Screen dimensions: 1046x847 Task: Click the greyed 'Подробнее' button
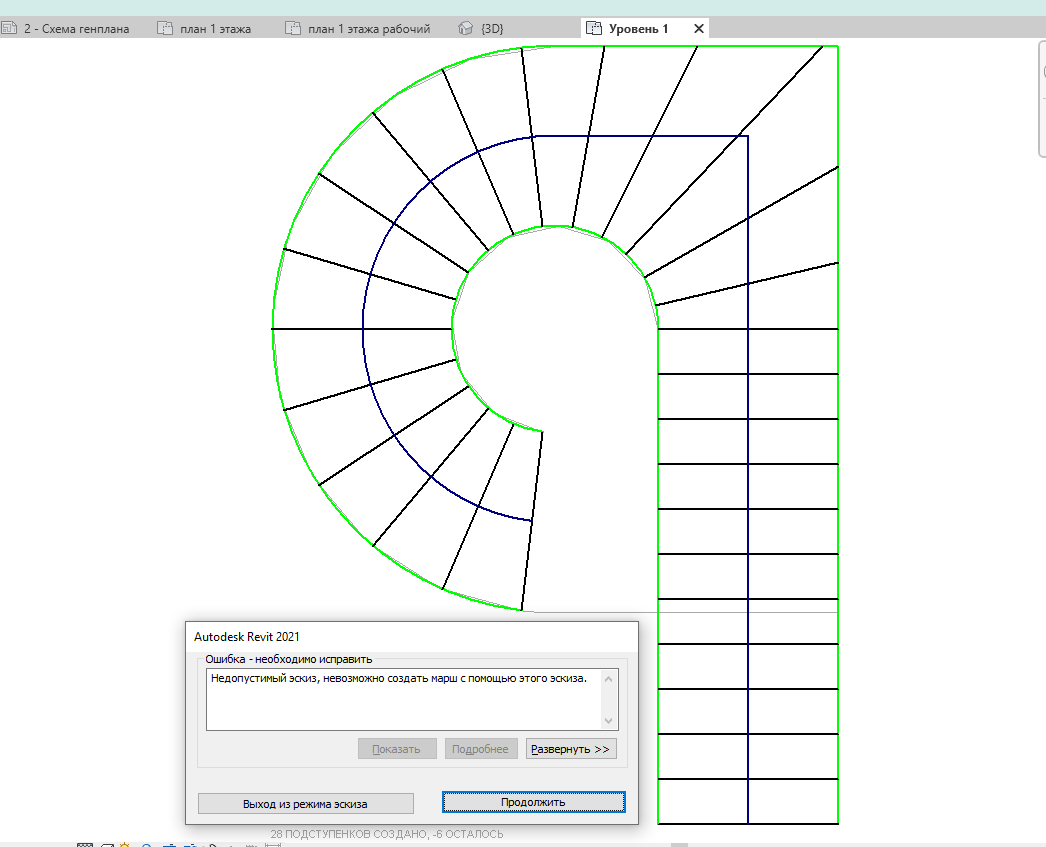point(480,749)
